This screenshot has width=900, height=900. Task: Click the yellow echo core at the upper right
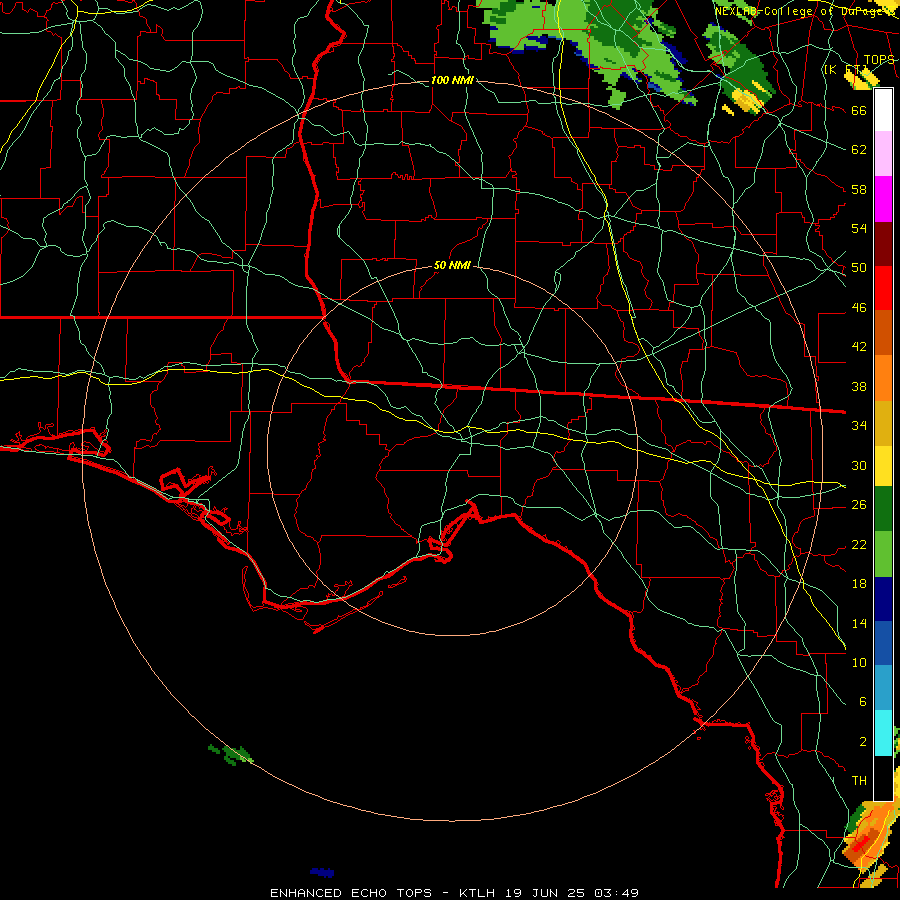pos(748,100)
